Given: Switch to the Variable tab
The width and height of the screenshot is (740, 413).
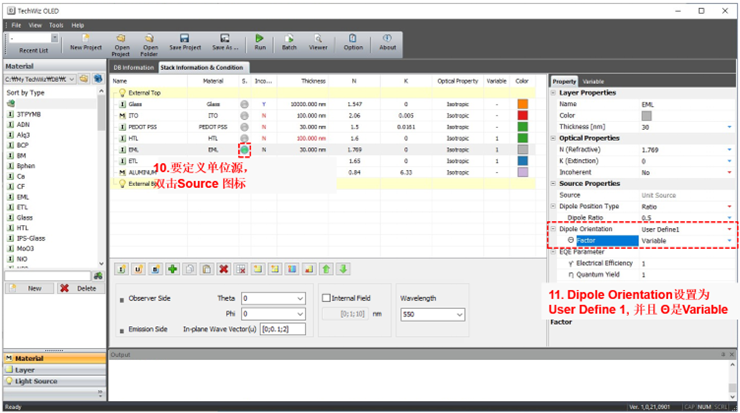Looking at the screenshot, I should (593, 81).
